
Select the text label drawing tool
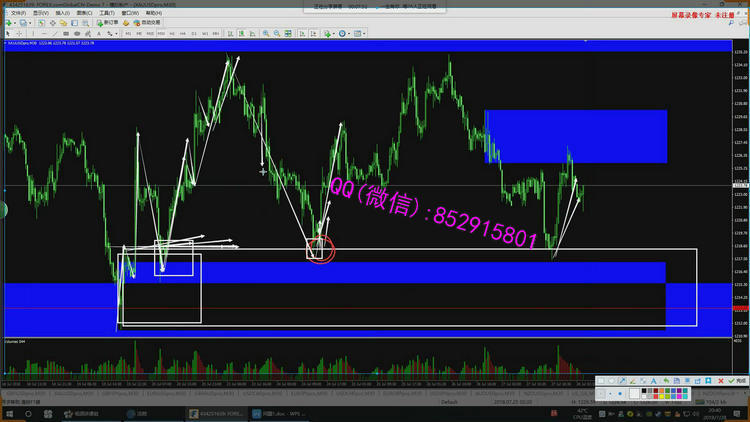coord(98,33)
